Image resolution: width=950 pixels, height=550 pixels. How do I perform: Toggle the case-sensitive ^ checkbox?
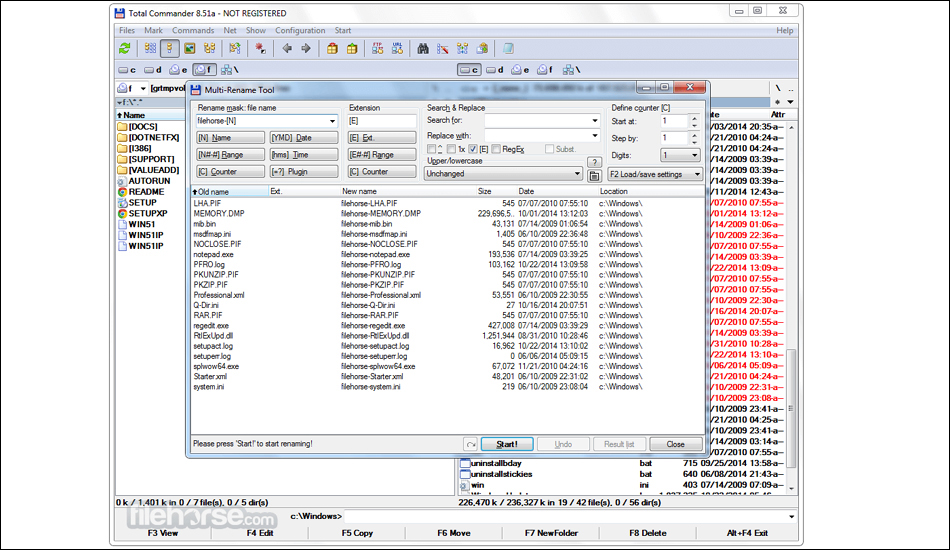point(431,149)
